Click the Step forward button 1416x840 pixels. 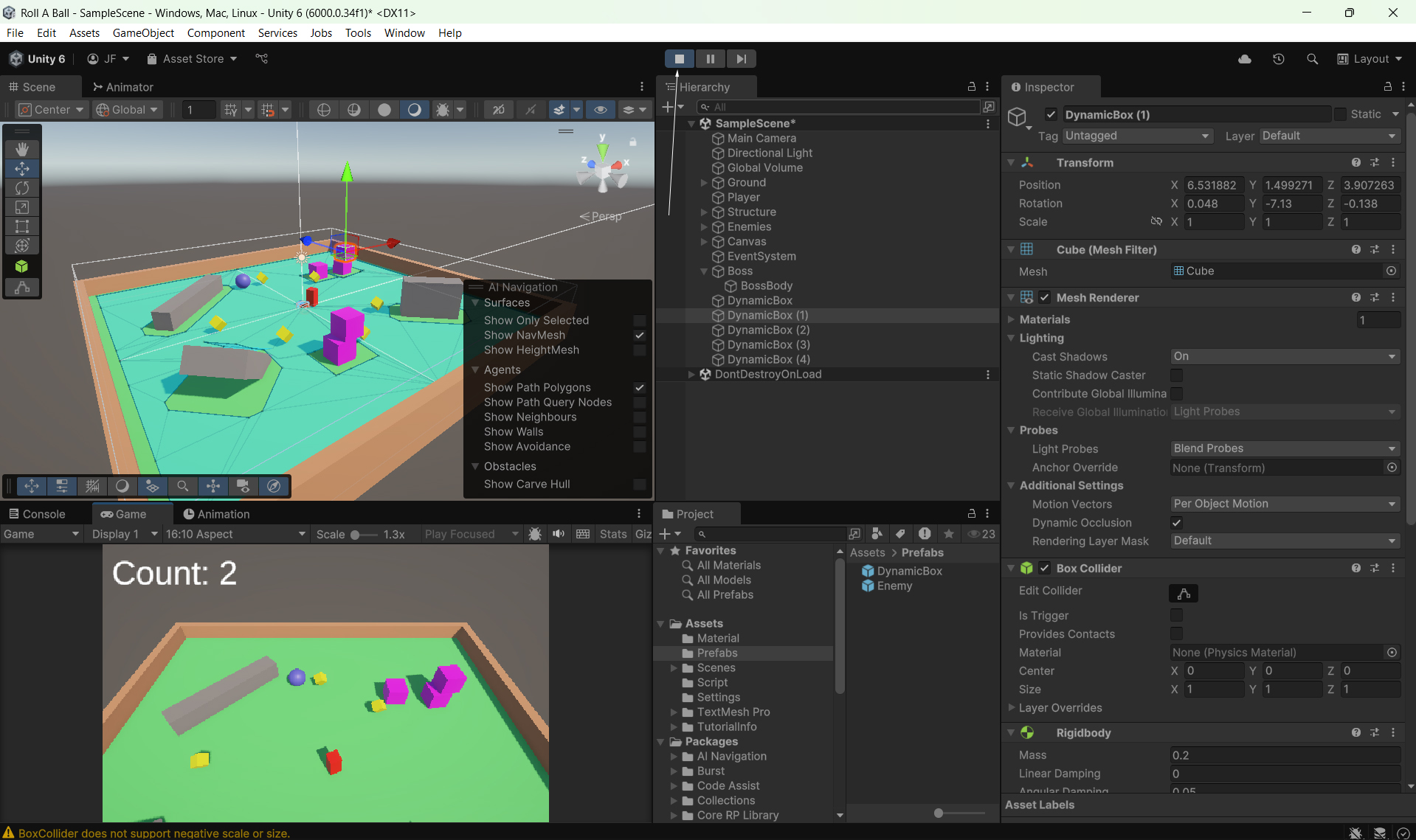pyautogui.click(x=741, y=59)
